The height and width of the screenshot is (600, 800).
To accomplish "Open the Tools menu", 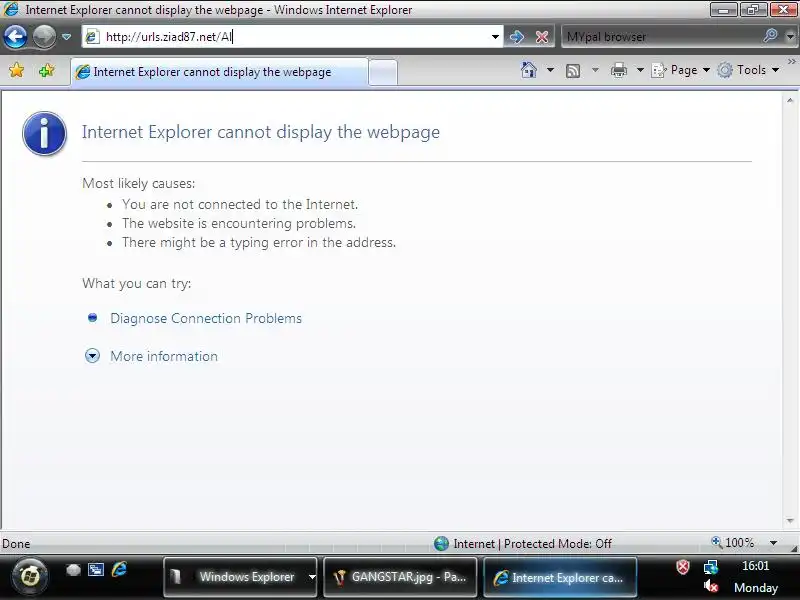I will [748, 70].
